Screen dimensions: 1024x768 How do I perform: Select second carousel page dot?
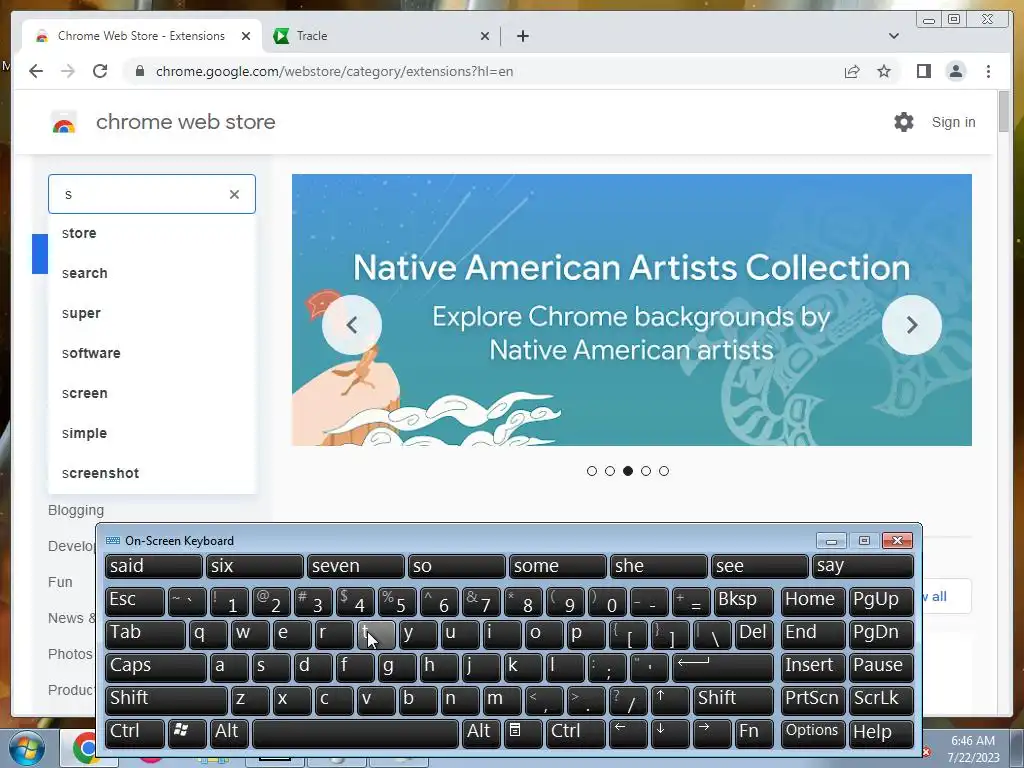(x=610, y=471)
